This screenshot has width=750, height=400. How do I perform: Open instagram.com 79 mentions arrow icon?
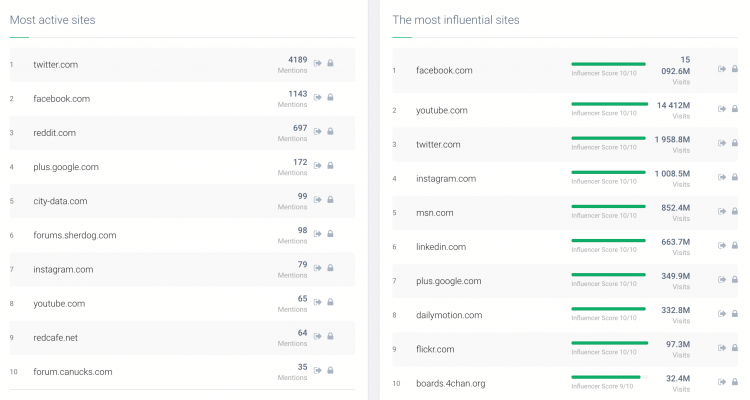pyautogui.click(x=318, y=268)
